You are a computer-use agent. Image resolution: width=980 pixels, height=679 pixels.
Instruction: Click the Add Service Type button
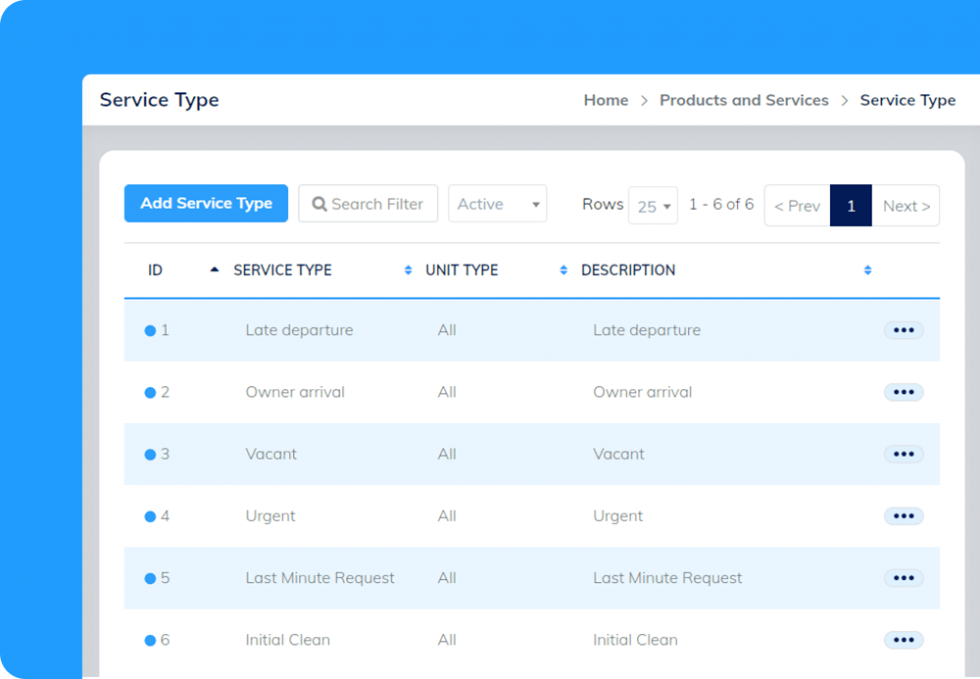[x=206, y=203]
